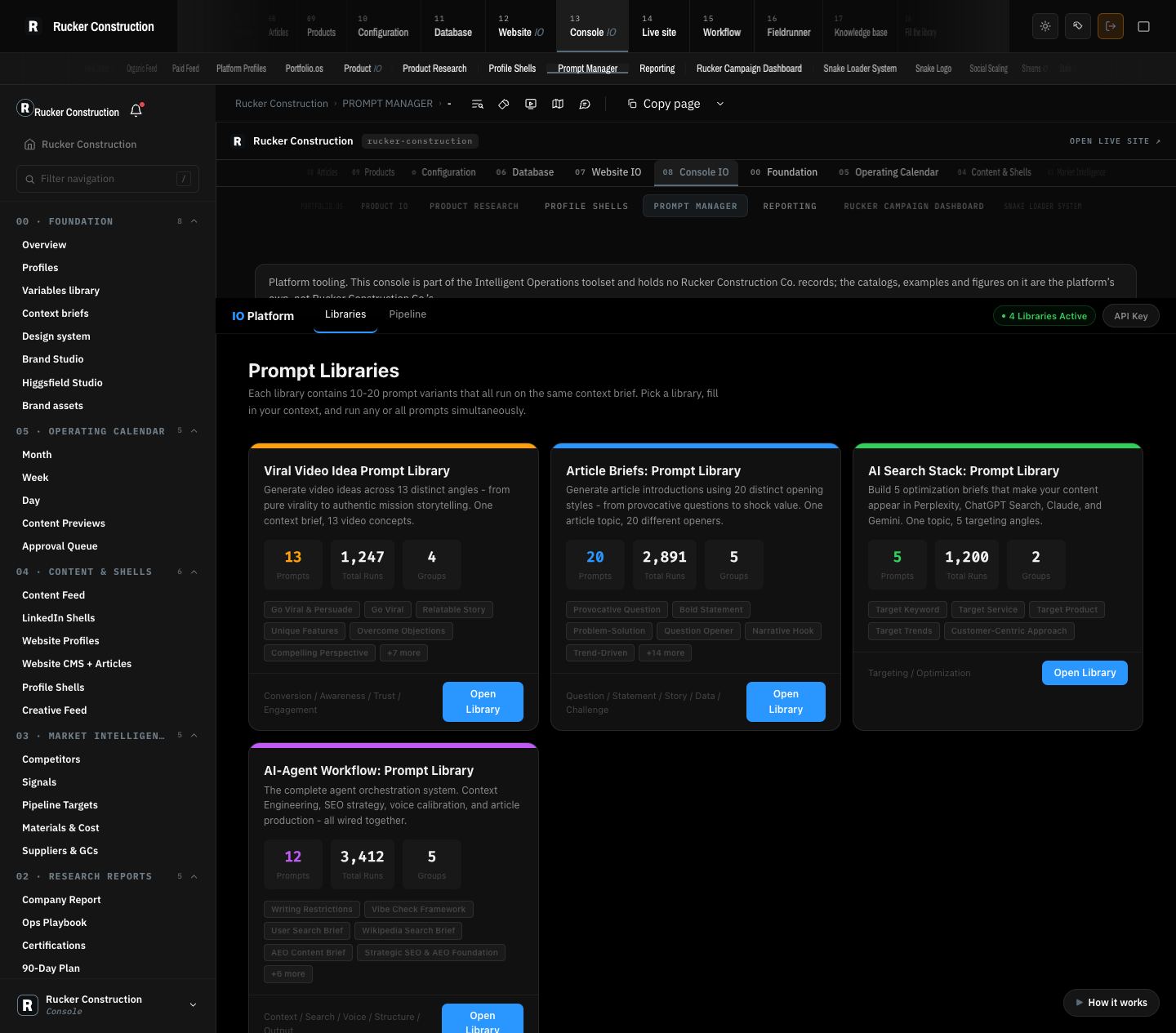Expand the account switcher chevron at the sidebar bottom
The width and height of the screenshot is (1176, 1033).
tap(193, 1005)
